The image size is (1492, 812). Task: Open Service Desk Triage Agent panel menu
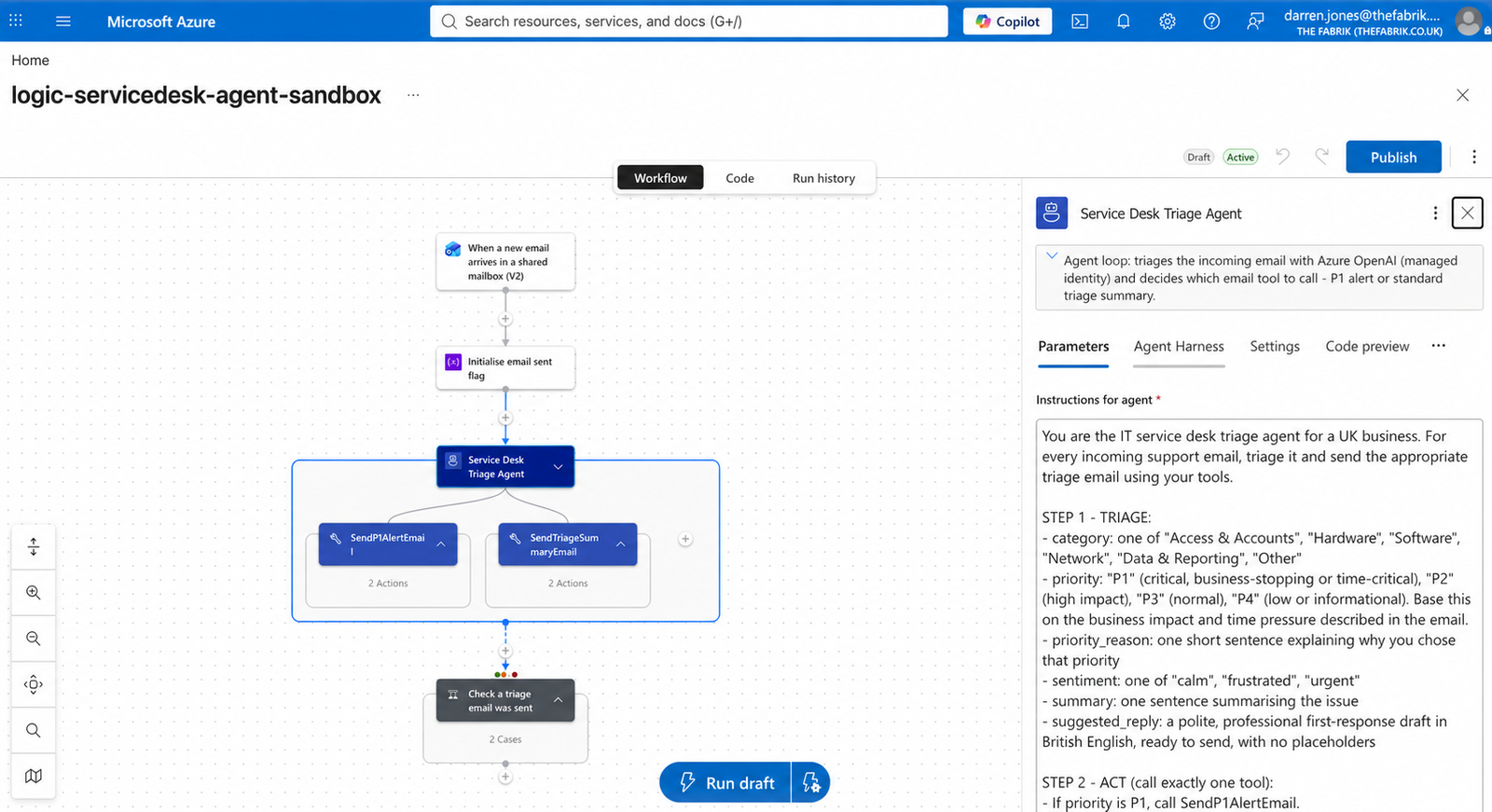[x=1435, y=213]
